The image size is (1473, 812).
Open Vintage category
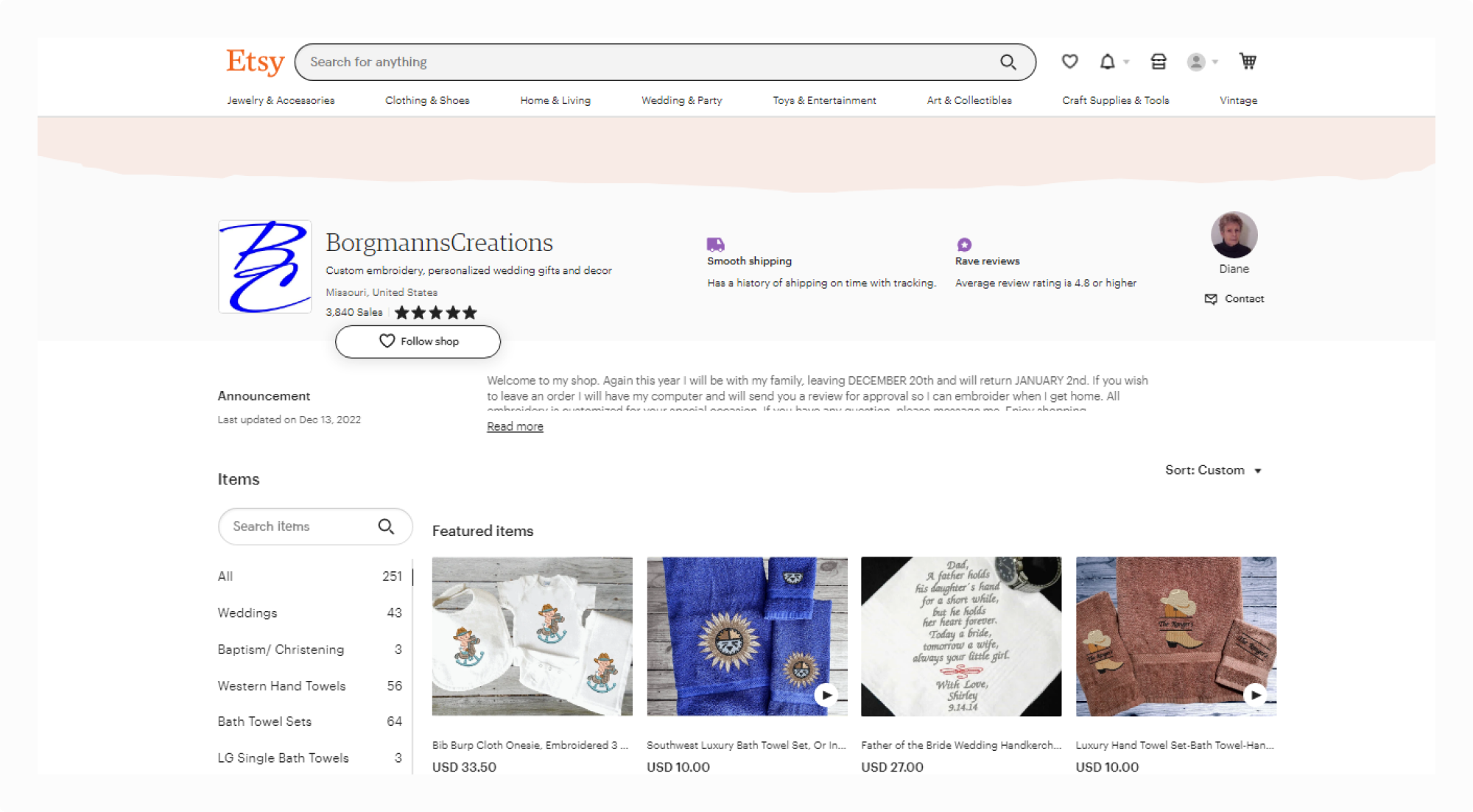(1238, 100)
